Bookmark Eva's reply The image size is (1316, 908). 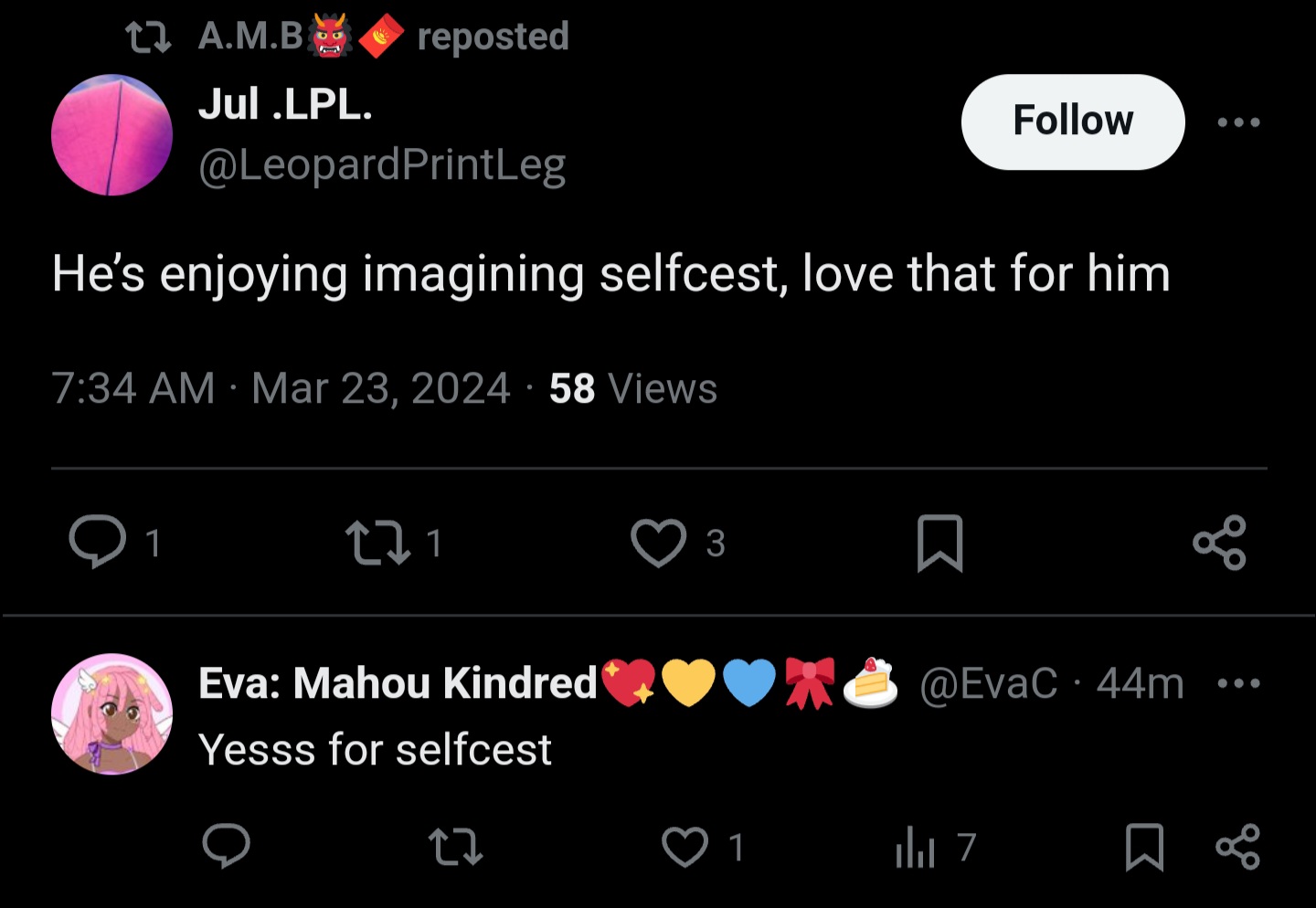[x=1144, y=847]
